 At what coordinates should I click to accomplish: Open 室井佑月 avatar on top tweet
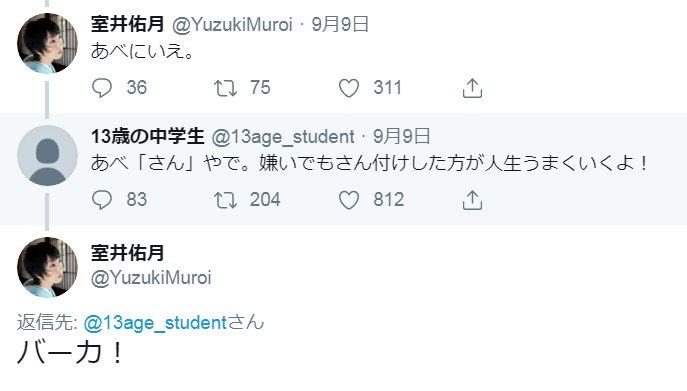click(x=47, y=43)
